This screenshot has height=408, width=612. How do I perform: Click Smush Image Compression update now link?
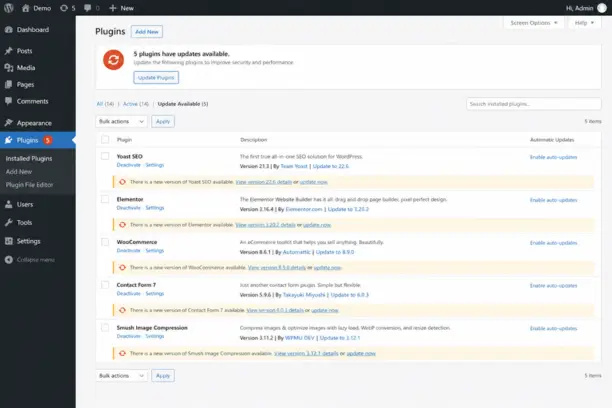tap(361, 353)
